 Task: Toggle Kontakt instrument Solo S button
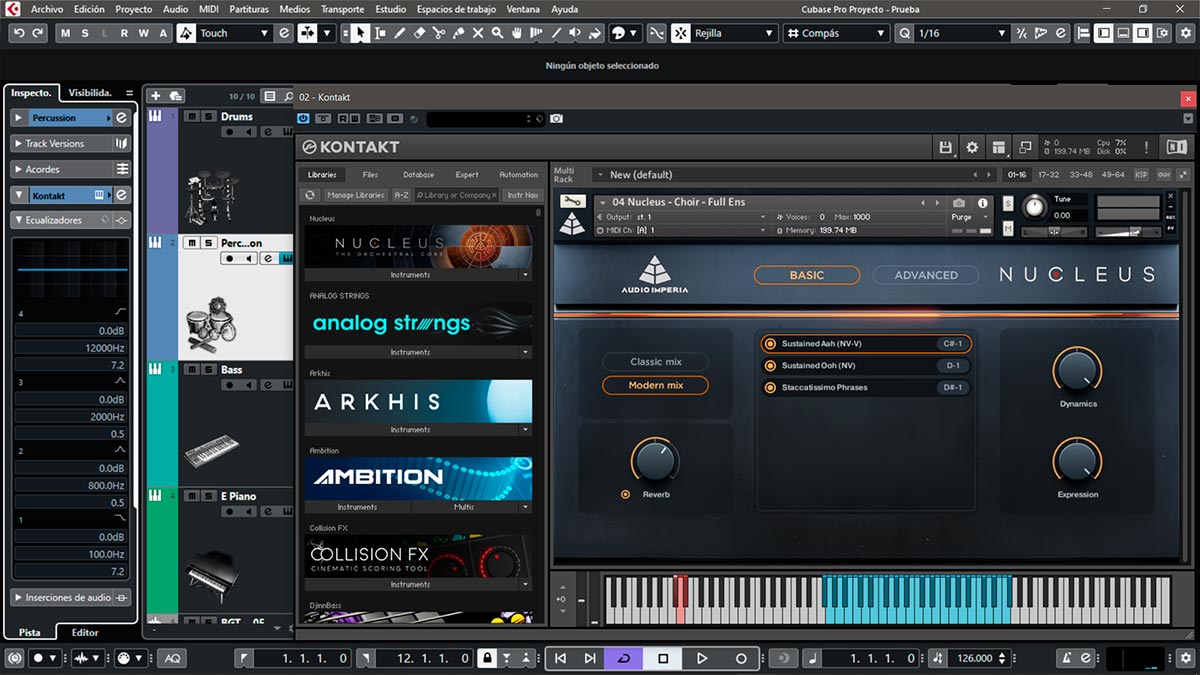click(x=1008, y=203)
